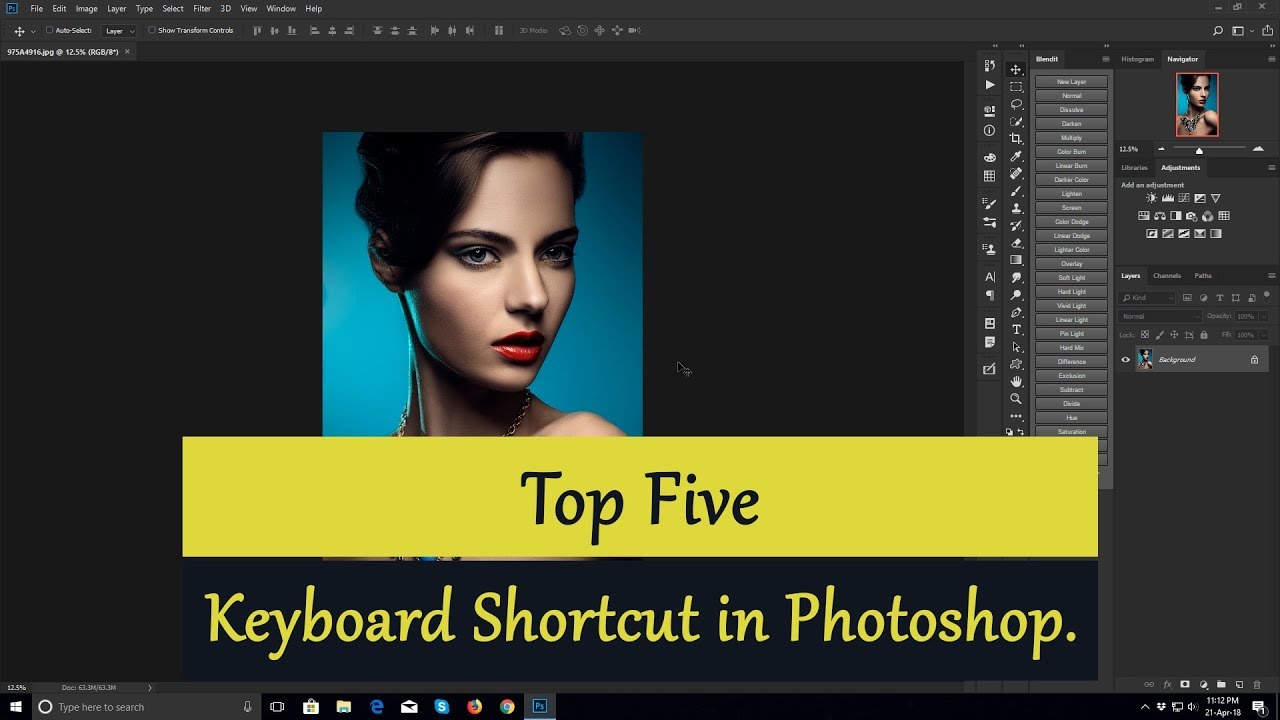Click the Difference button in Blendit

[x=1071, y=362]
